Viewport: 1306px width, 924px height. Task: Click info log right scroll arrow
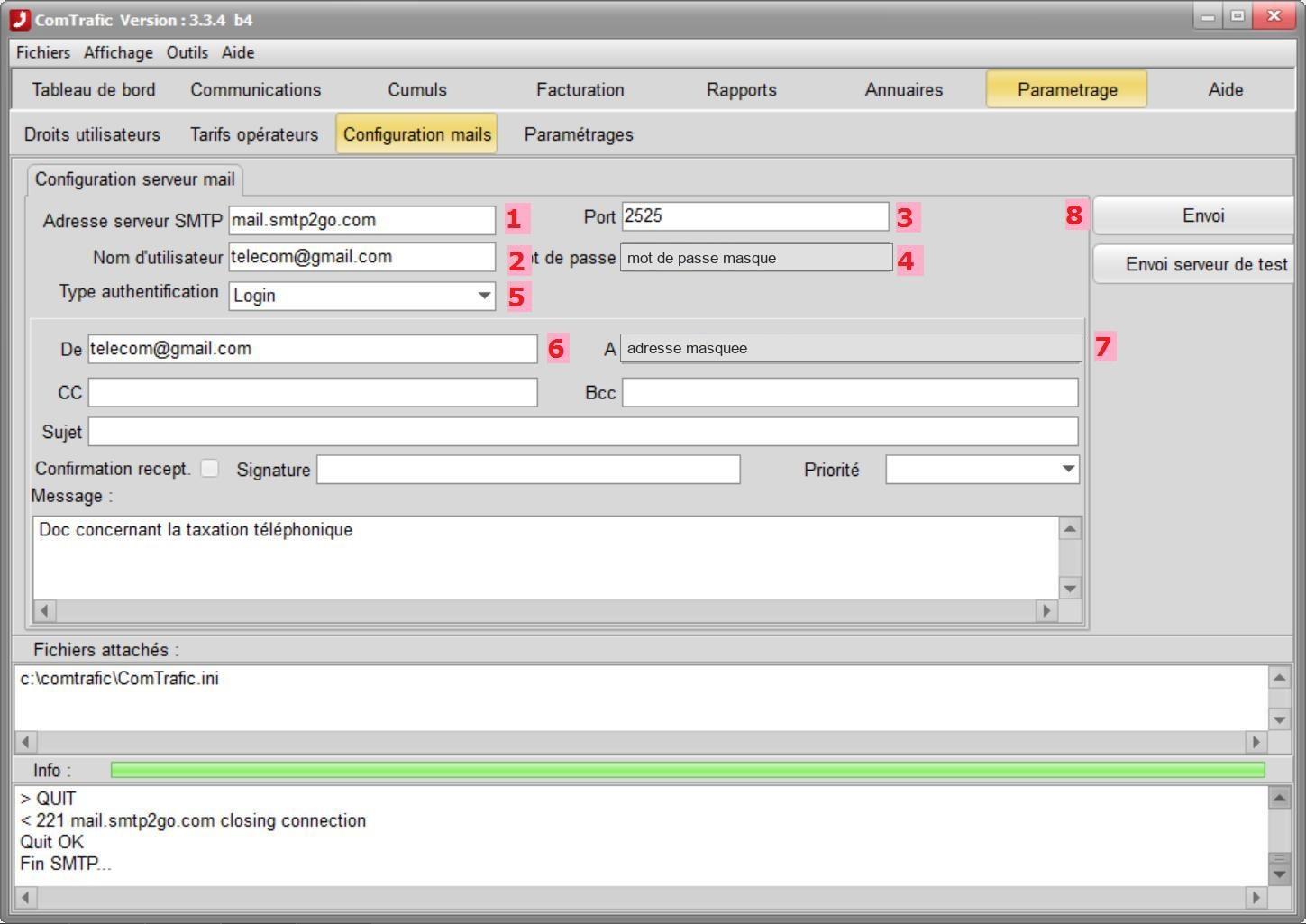pyautogui.click(x=1256, y=898)
